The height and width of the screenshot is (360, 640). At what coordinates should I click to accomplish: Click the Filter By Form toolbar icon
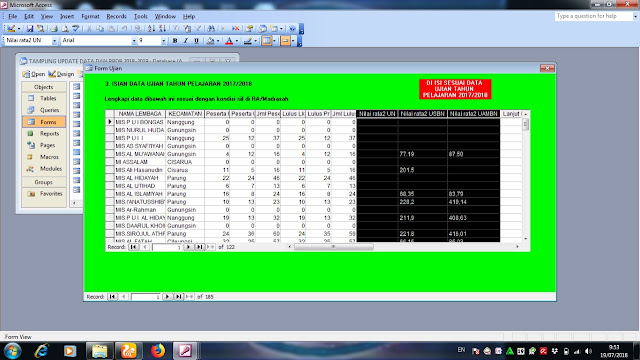pyautogui.click(x=187, y=29)
